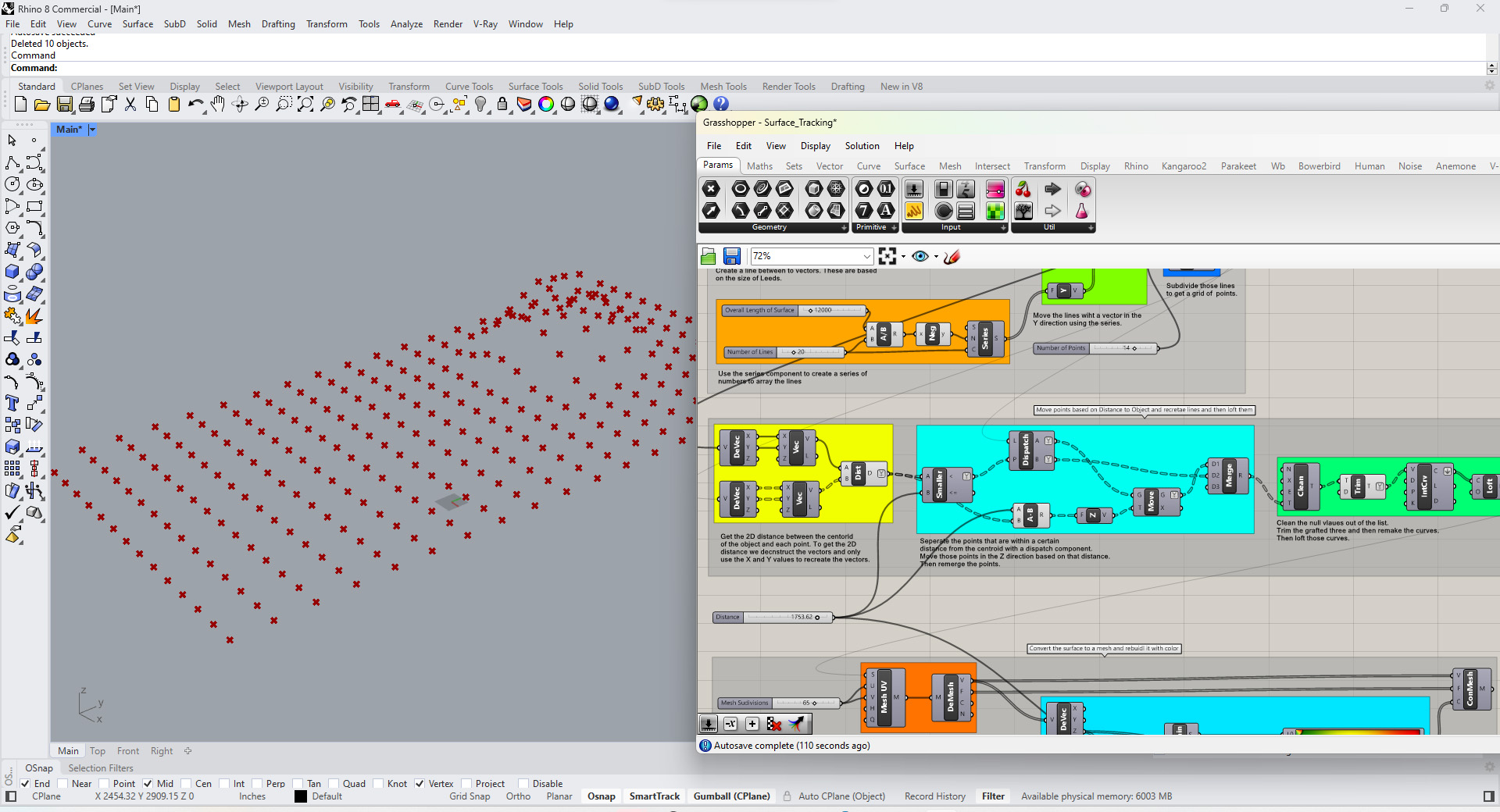Switch to the Kangaroo2 component tab
Viewport: 1500px width, 812px height.
(x=1184, y=166)
